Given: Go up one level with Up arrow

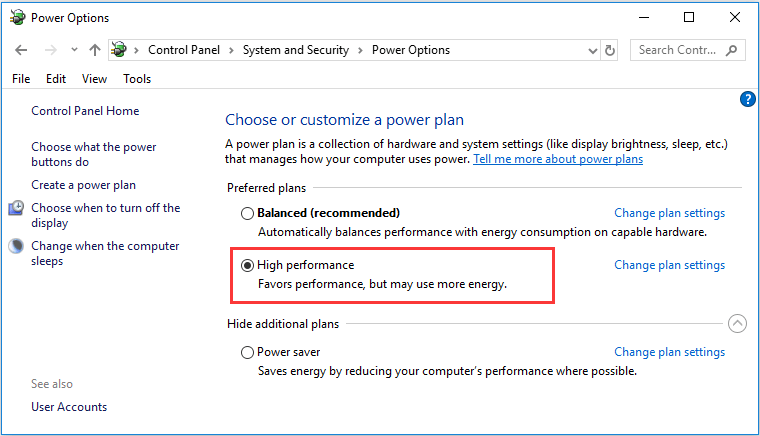Looking at the screenshot, I should tap(95, 50).
